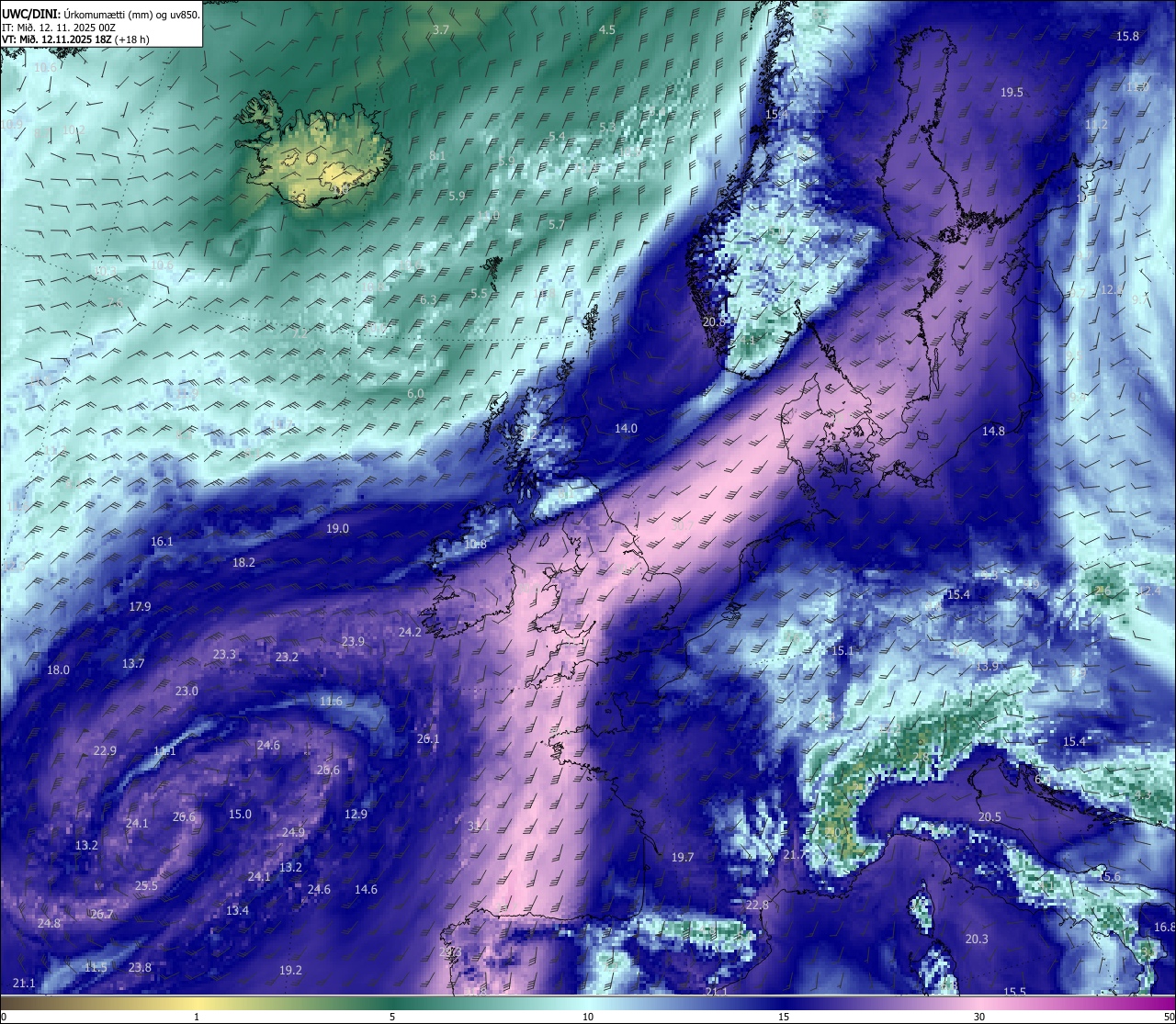The height and width of the screenshot is (1024, 1176).
Task: Click the '4.5' value at the top
Action: (x=607, y=30)
